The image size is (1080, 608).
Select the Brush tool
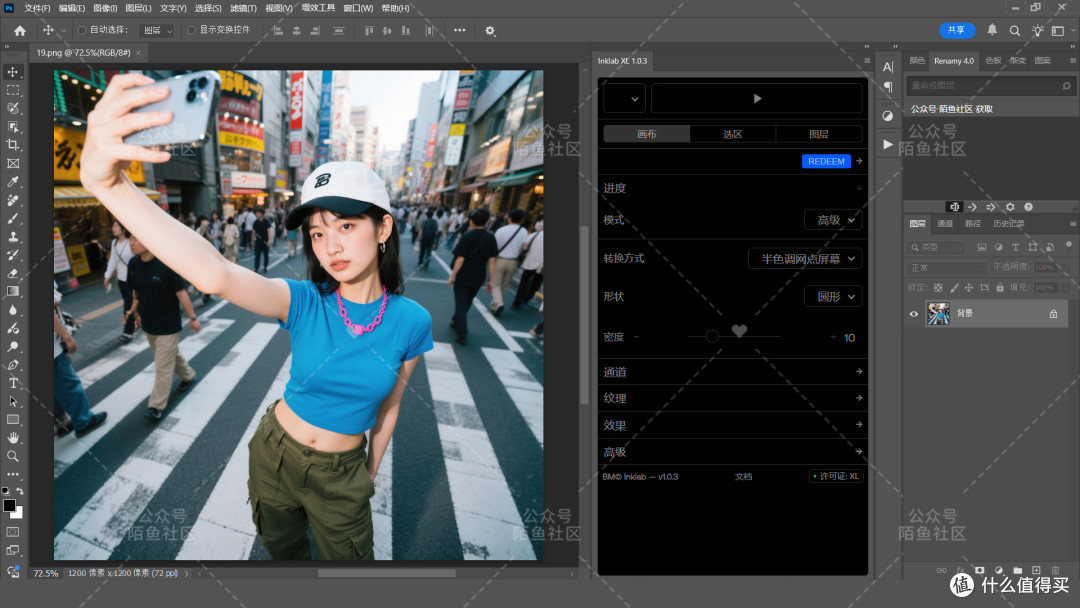12,218
